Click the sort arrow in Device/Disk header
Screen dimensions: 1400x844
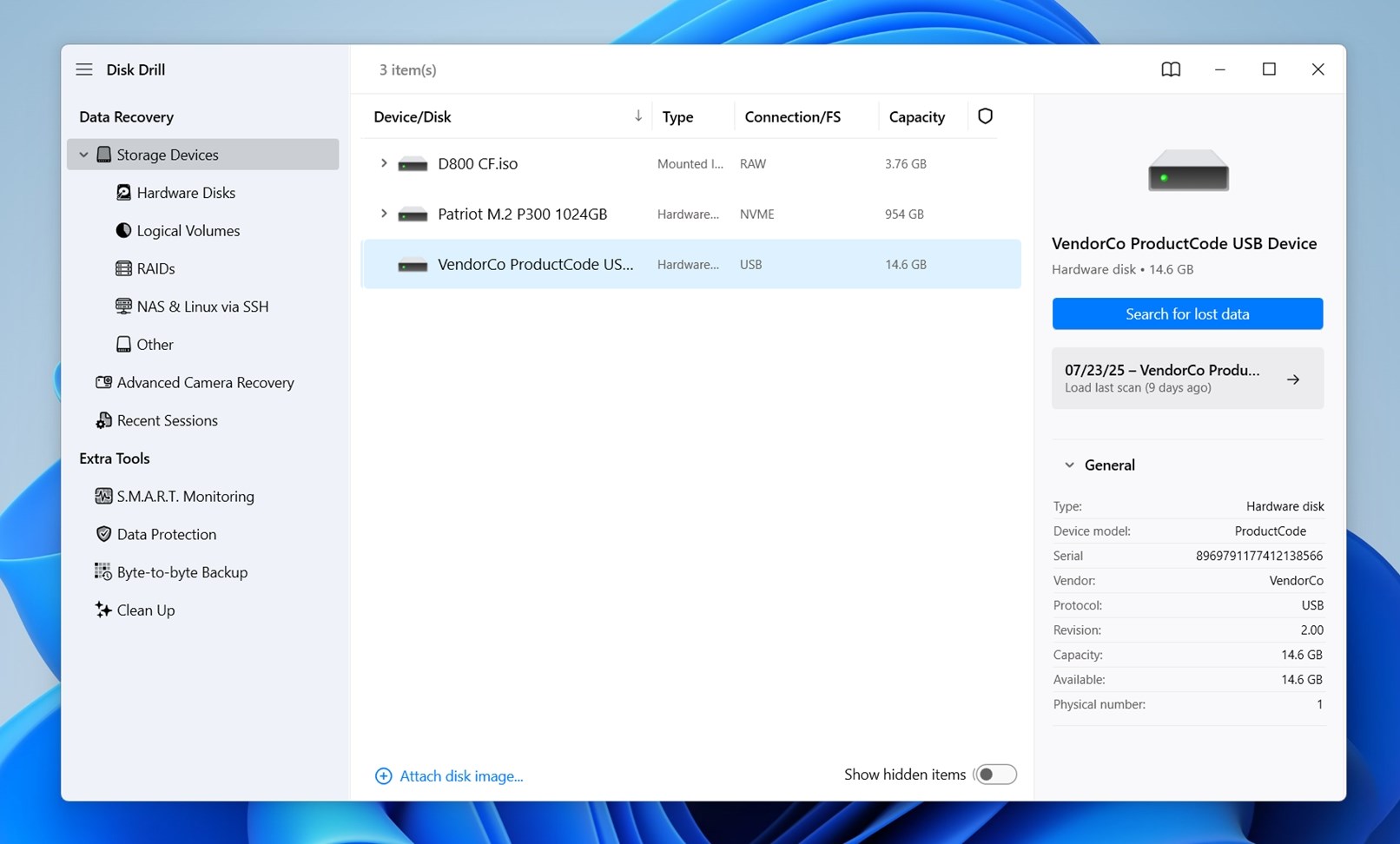click(638, 115)
